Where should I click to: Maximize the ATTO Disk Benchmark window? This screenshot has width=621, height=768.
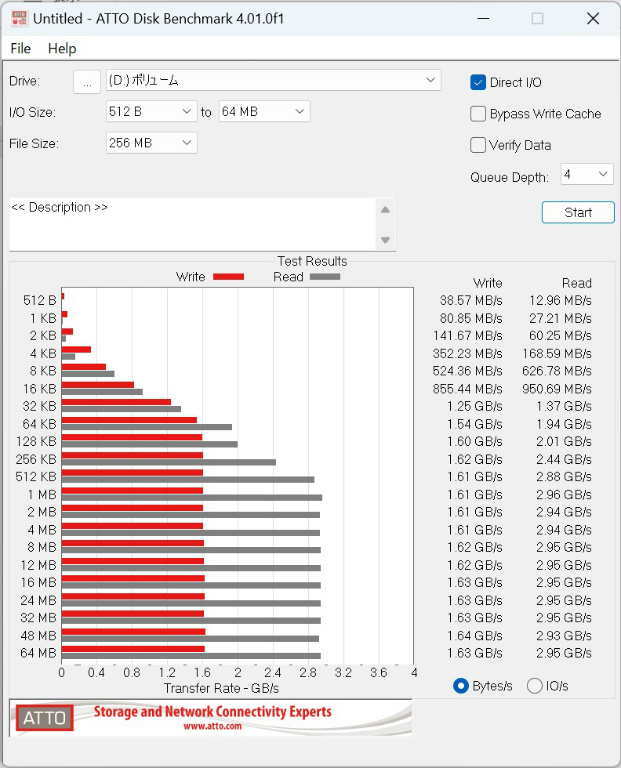point(537,19)
